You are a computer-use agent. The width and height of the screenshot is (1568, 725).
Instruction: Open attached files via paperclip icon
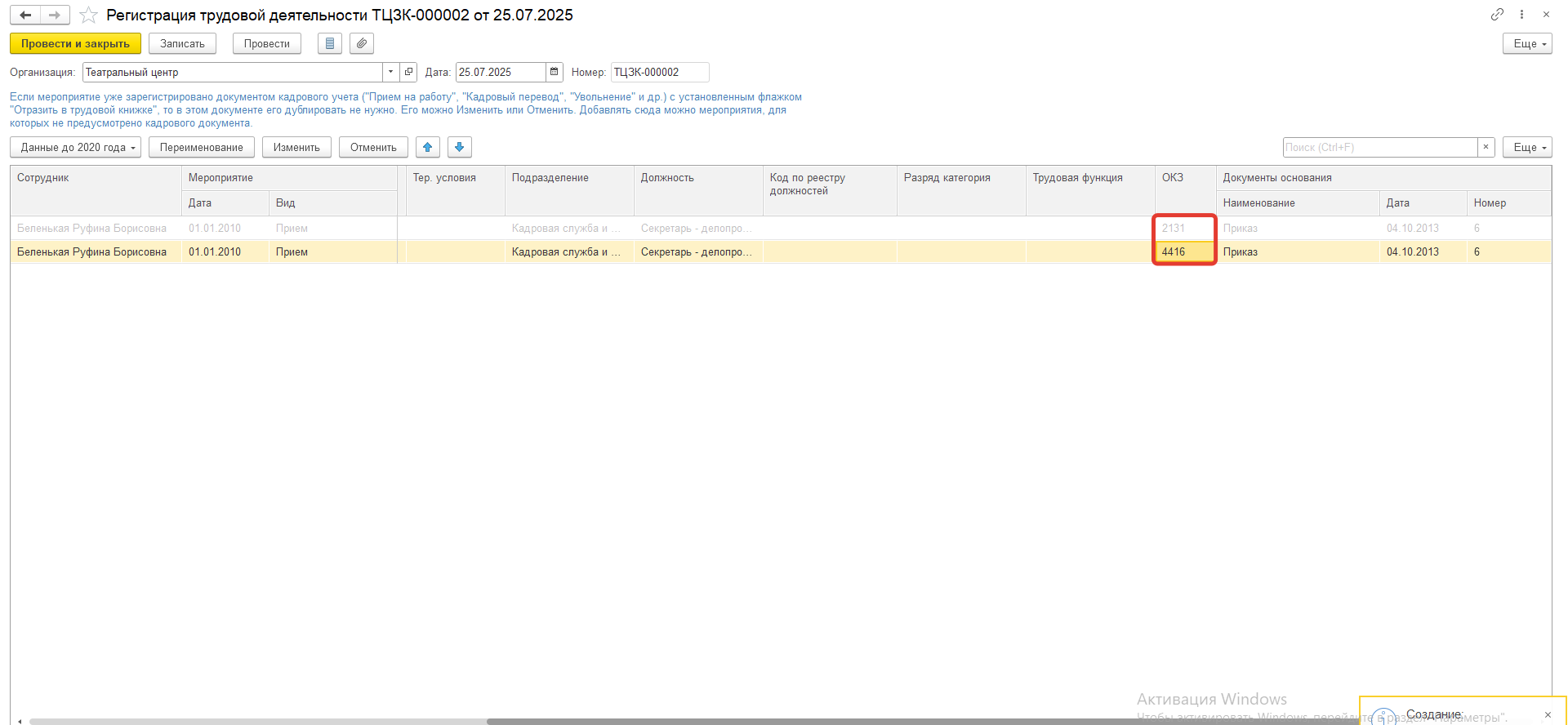[362, 43]
